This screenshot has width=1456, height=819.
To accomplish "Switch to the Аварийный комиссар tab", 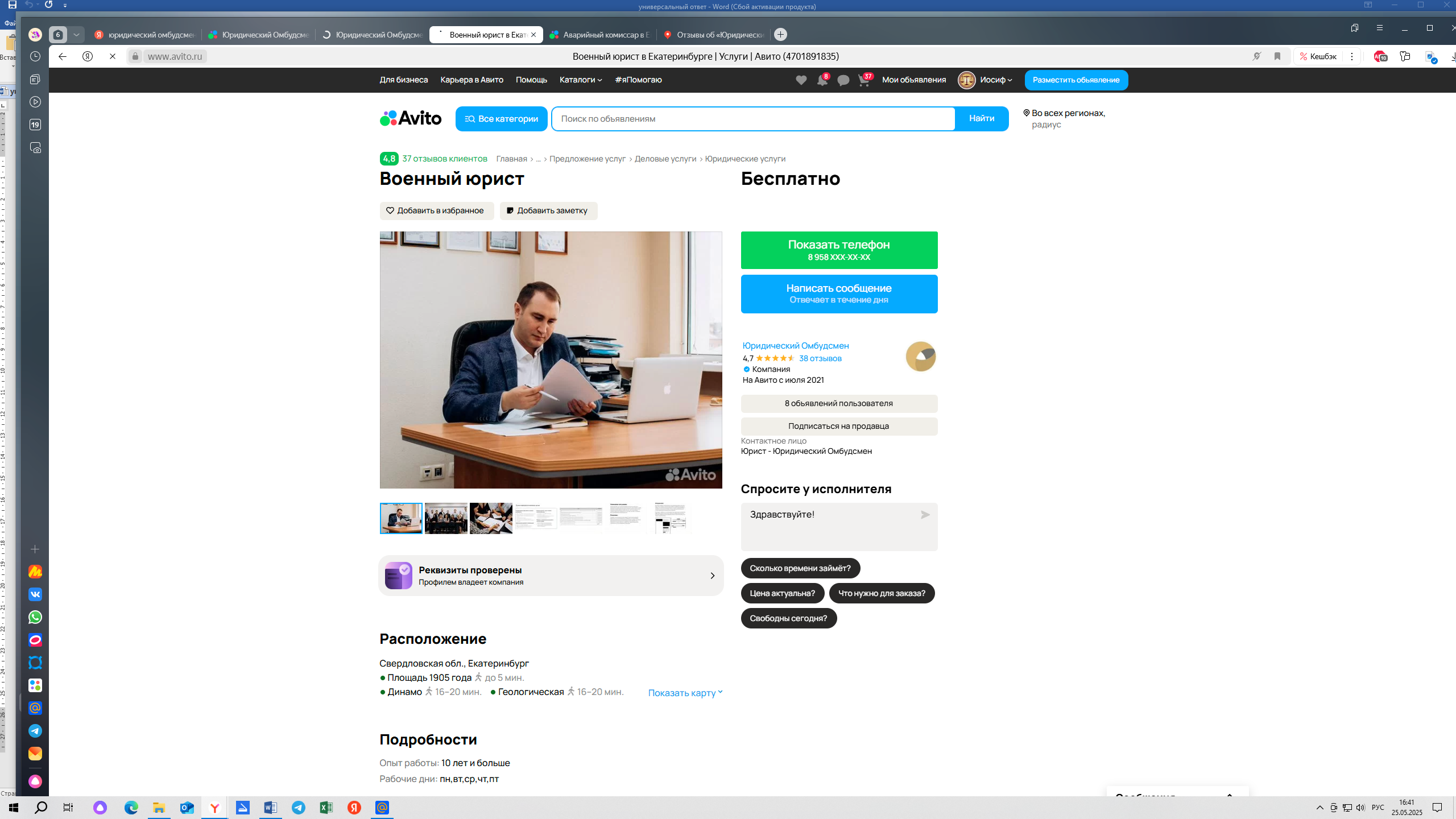I will (600, 35).
